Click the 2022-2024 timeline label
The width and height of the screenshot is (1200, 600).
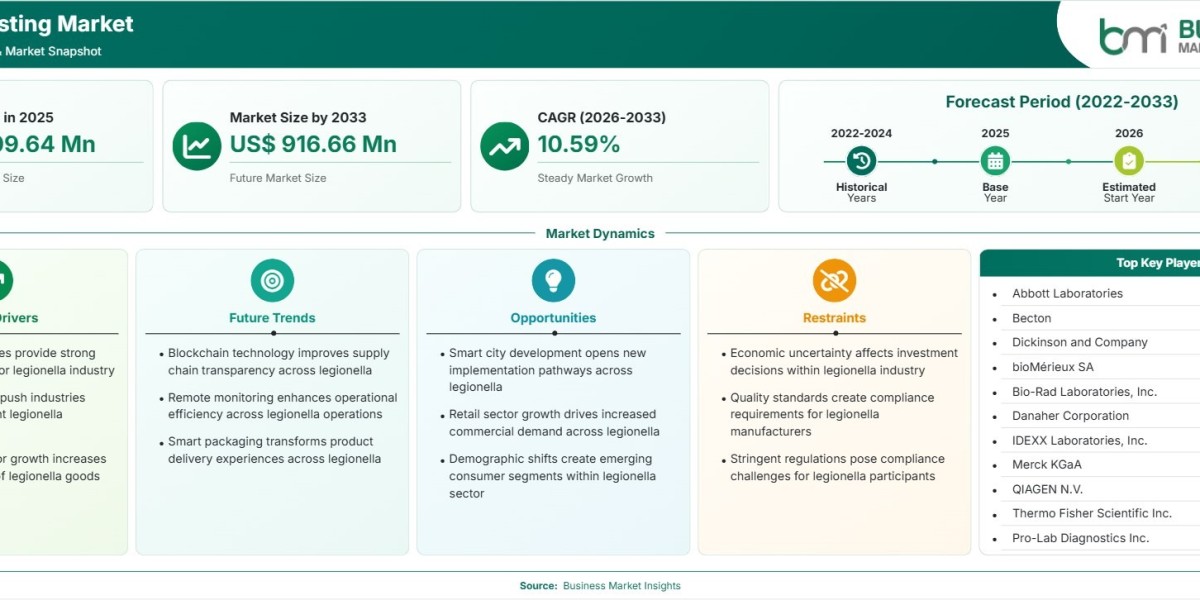[861, 133]
